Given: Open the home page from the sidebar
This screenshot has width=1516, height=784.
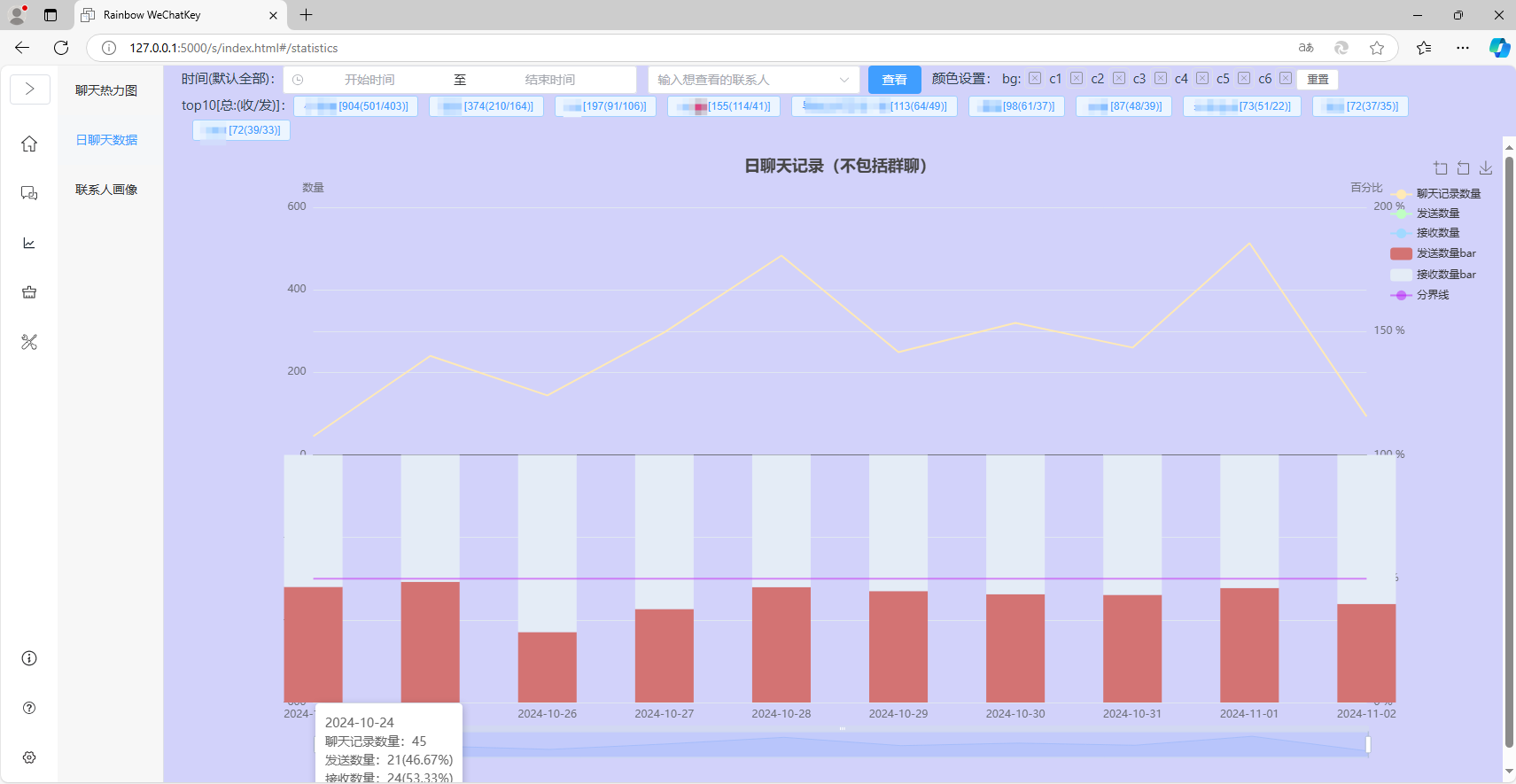Looking at the screenshot, I should tap(29, 144).
